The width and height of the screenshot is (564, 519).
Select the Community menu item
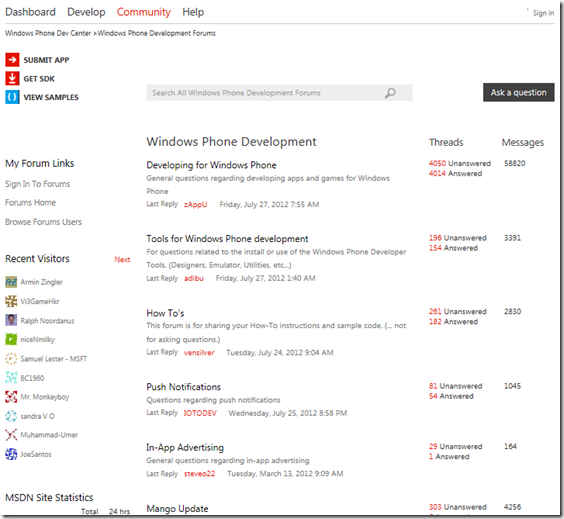click(x=144, y=12)
